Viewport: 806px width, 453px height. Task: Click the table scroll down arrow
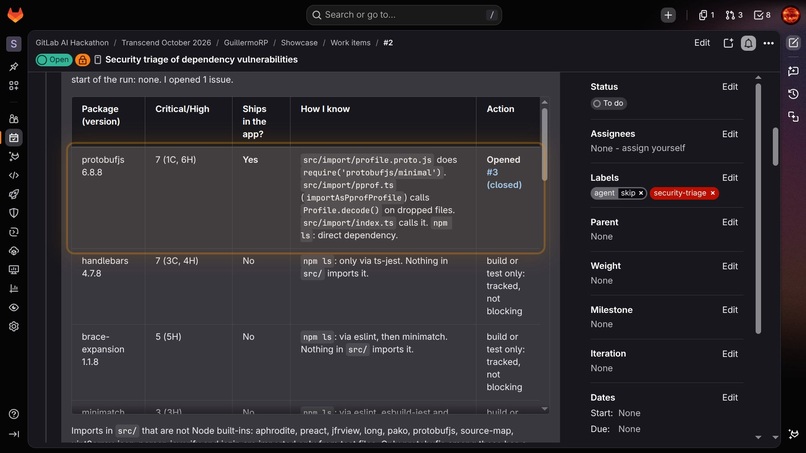544,409
